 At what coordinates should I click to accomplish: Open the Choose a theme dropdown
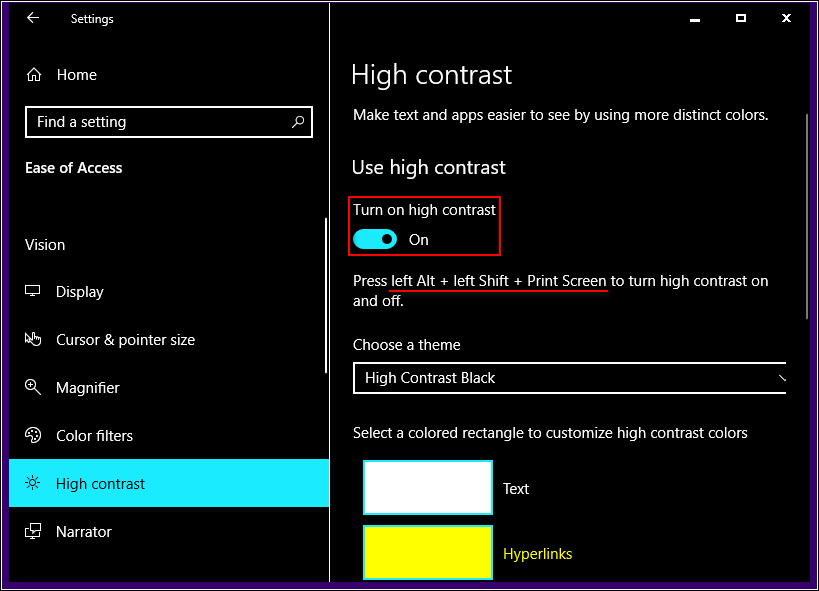click(569, 378)
